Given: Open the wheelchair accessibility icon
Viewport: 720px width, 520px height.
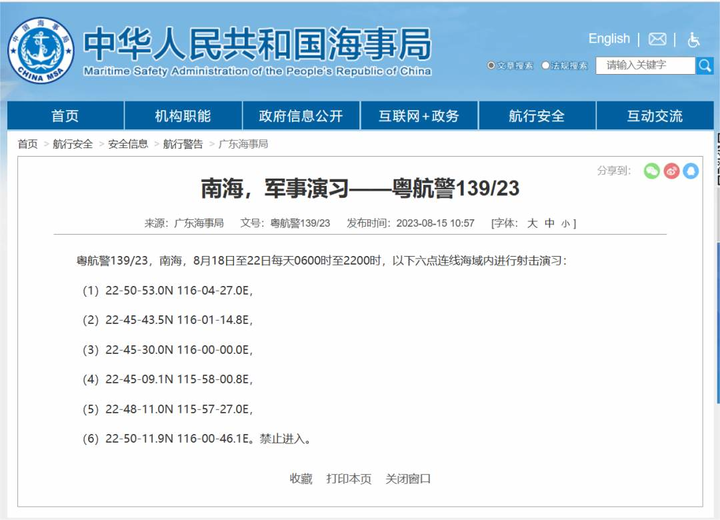Looking at the screenshot, I should (693, 40).
